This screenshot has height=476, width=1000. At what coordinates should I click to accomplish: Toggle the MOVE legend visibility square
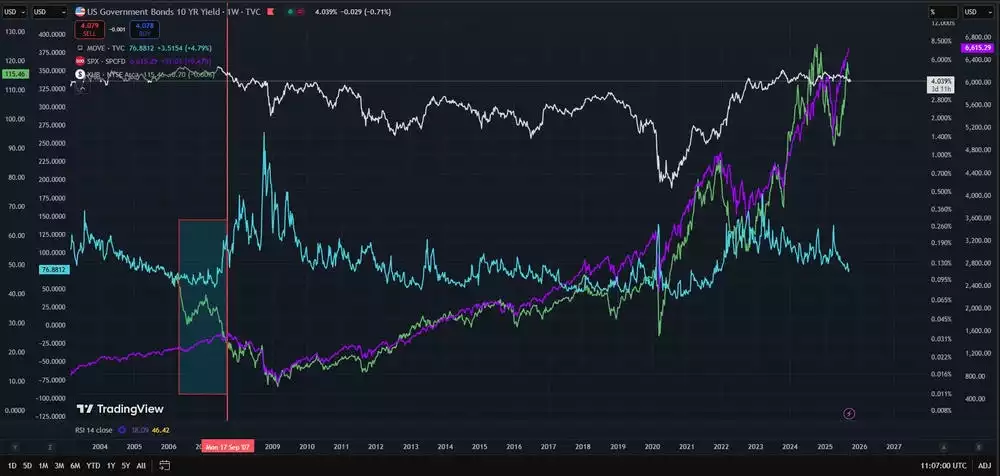click(79, 48)
